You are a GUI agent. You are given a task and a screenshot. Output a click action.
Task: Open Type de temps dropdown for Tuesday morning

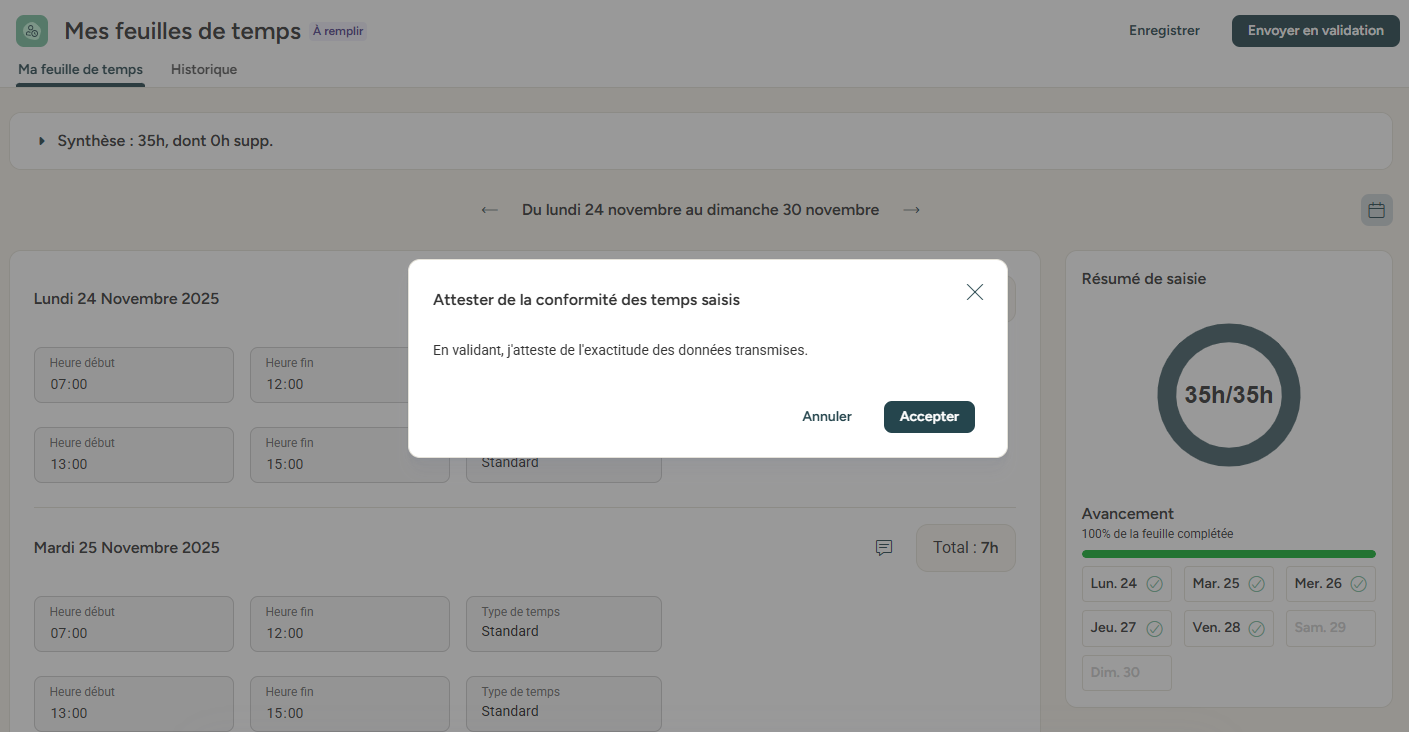[x=563, y=624]
